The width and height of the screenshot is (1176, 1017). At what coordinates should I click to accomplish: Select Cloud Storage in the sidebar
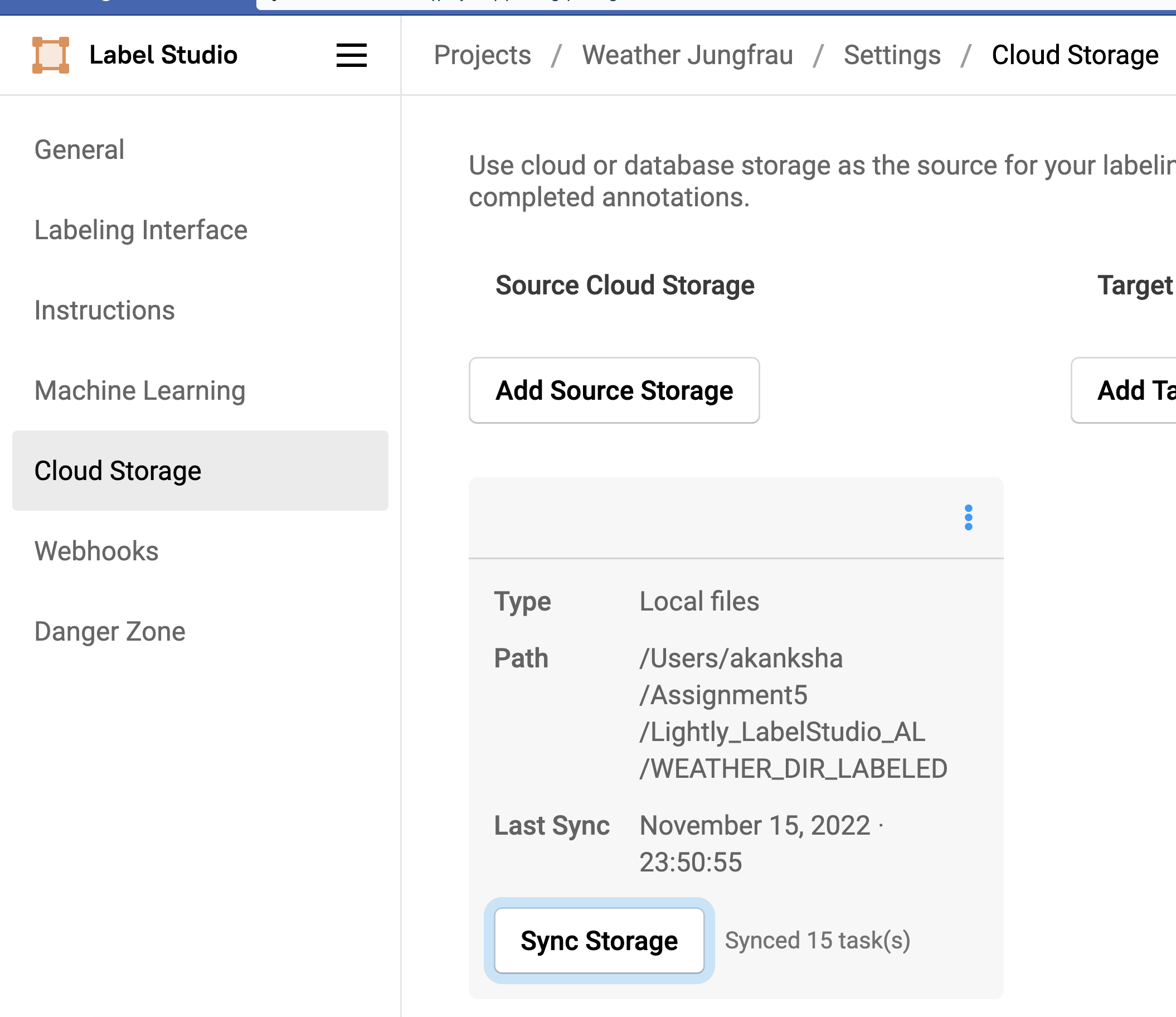(x=200, y=471)
